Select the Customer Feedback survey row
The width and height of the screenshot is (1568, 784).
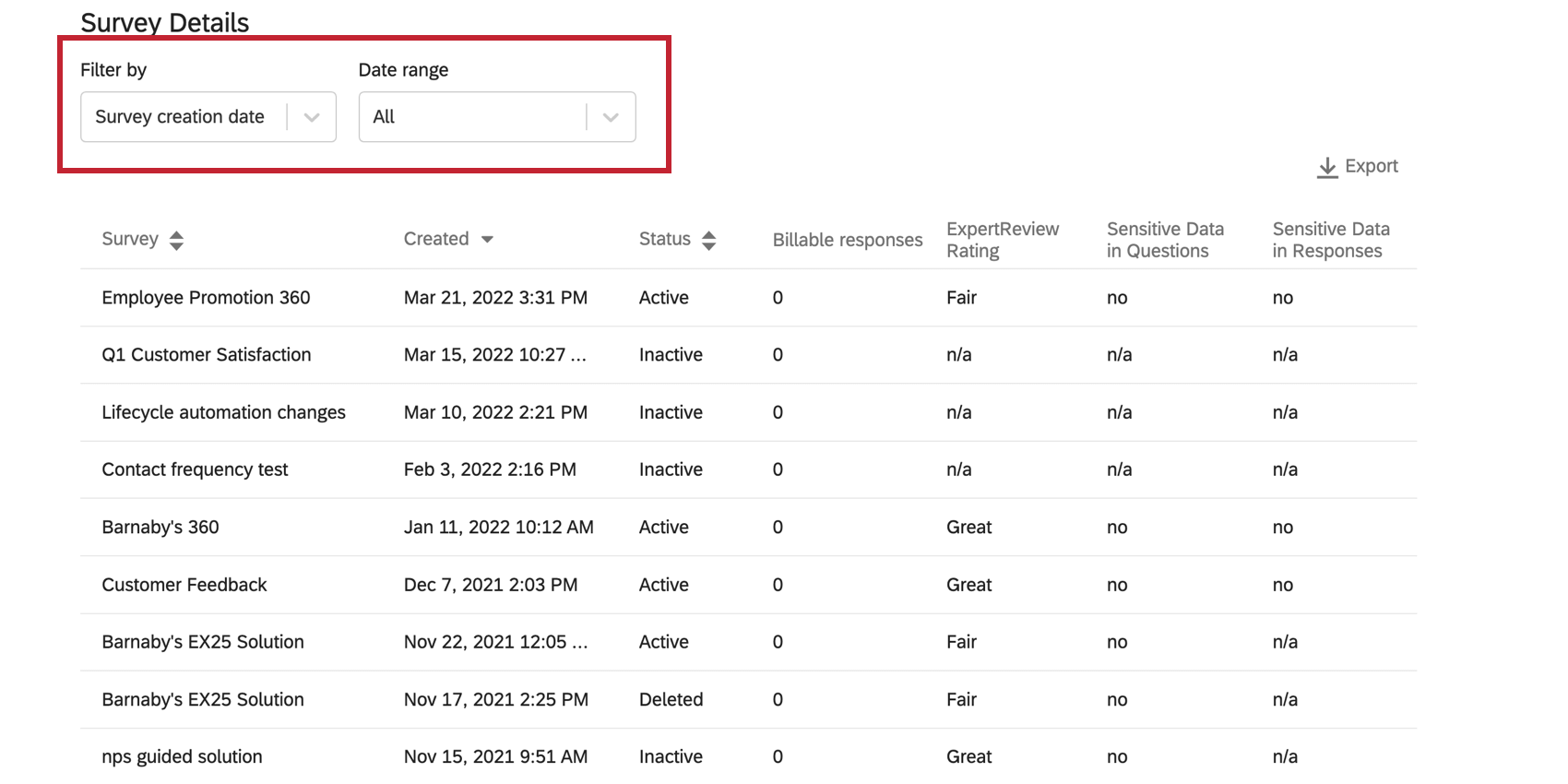tap(184, 585)
